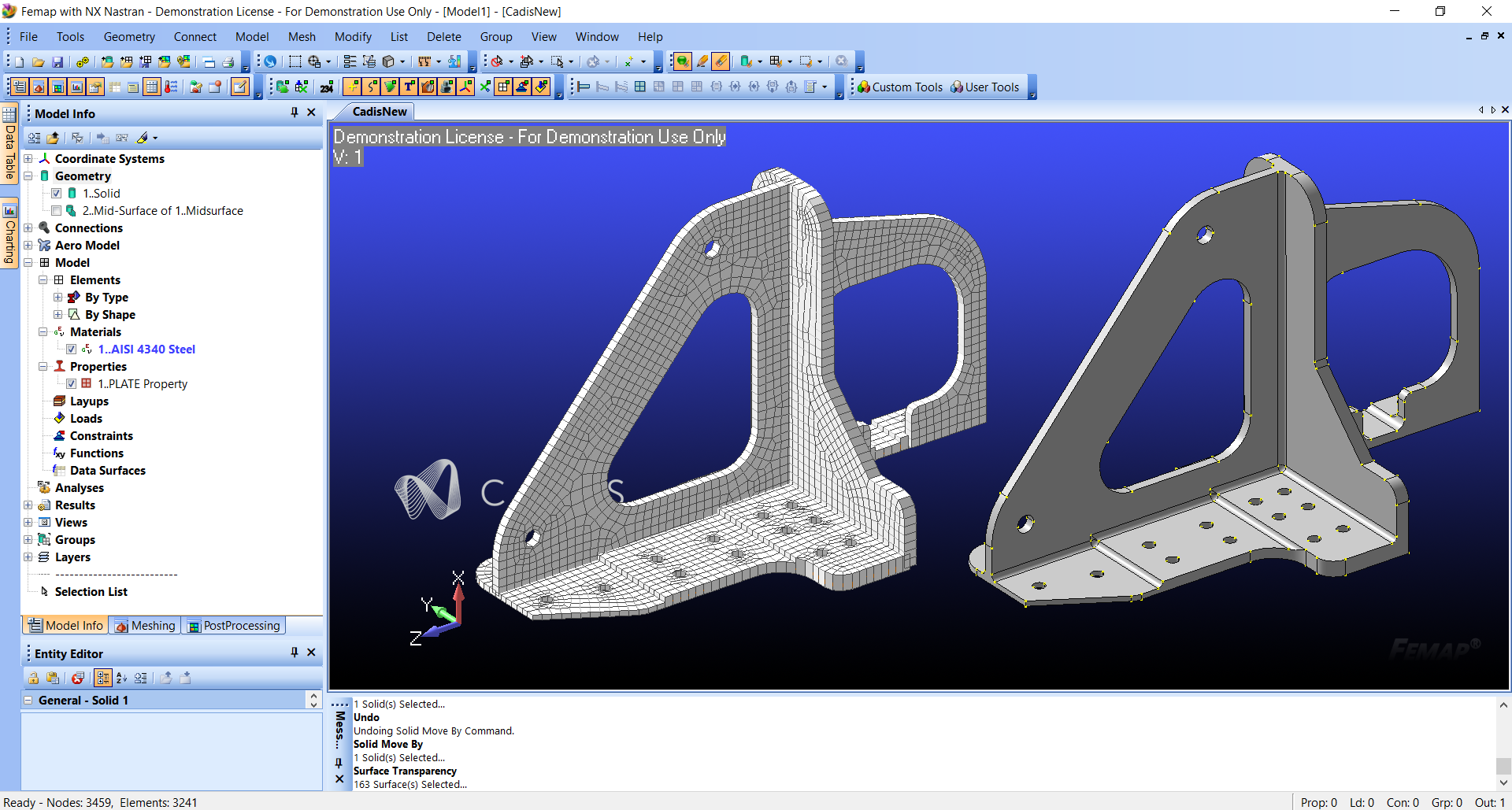The image size is (1512, 810).
Task: Select the CadisNew view tab
Action: click(x=380, y=112)
